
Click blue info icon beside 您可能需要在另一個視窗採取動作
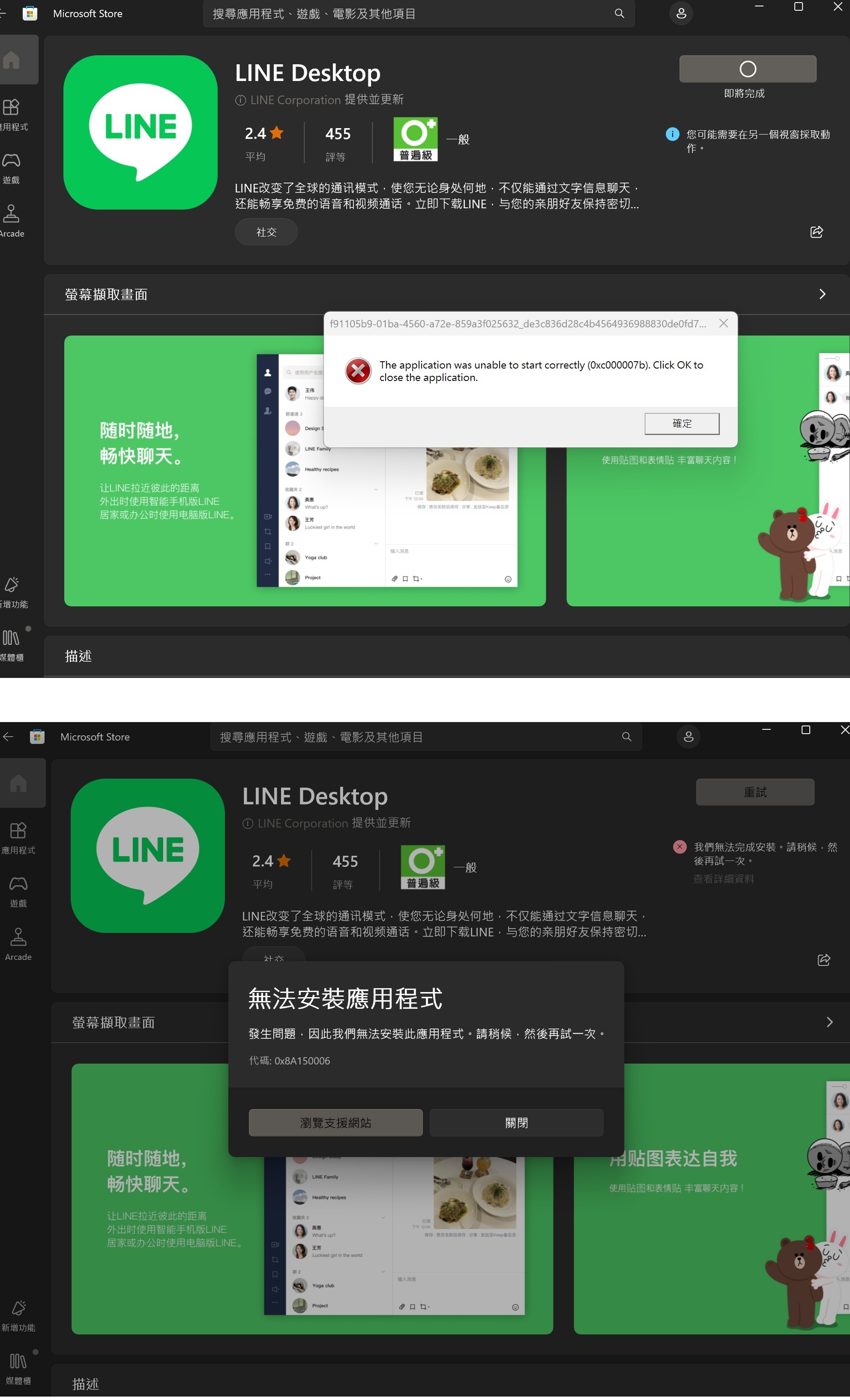pyautogui.click(x=672, y=134)
